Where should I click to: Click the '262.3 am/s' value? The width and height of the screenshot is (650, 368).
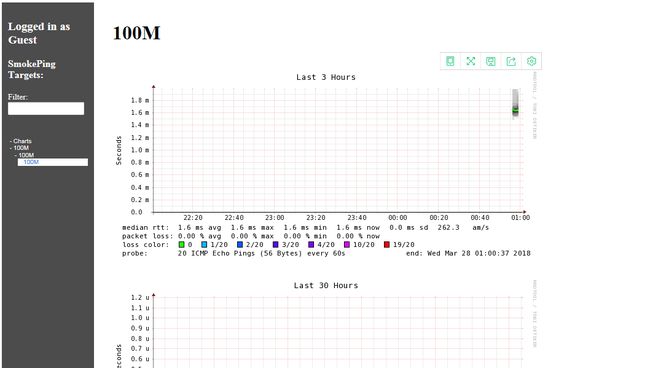(x=463, y=228)
